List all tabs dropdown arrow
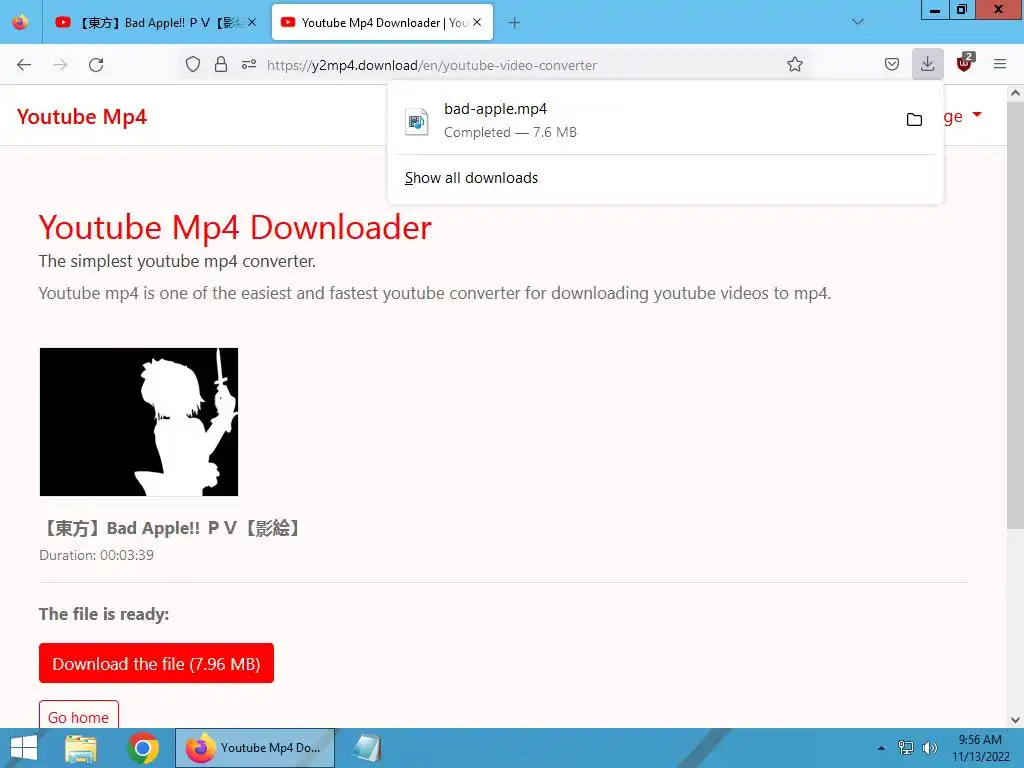The image size is (1024, 768). 858,22
